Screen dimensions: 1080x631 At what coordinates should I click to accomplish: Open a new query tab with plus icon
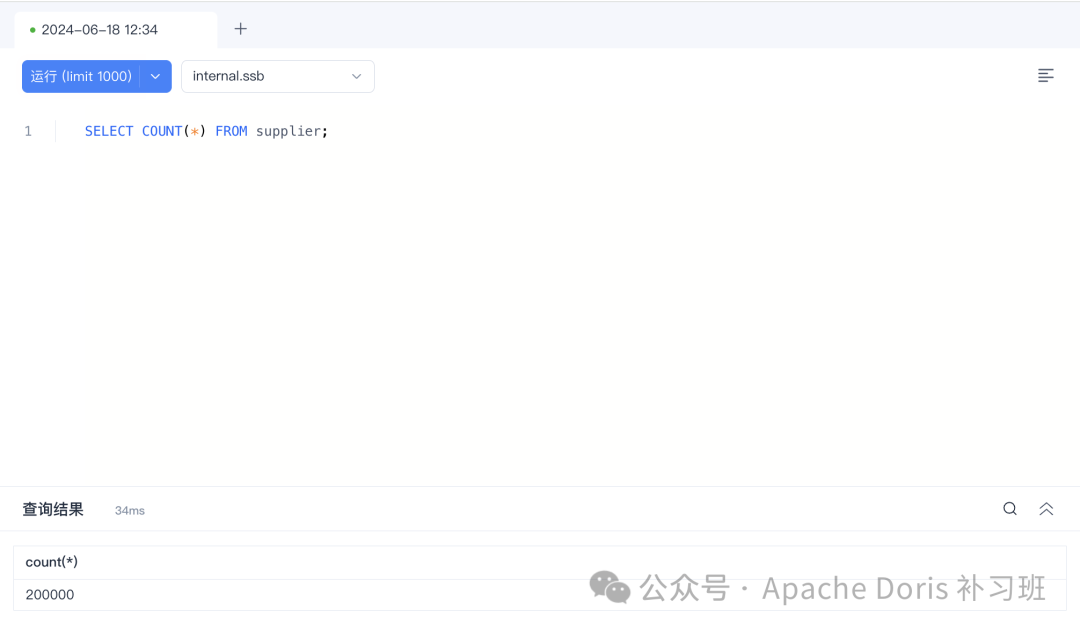240,29
